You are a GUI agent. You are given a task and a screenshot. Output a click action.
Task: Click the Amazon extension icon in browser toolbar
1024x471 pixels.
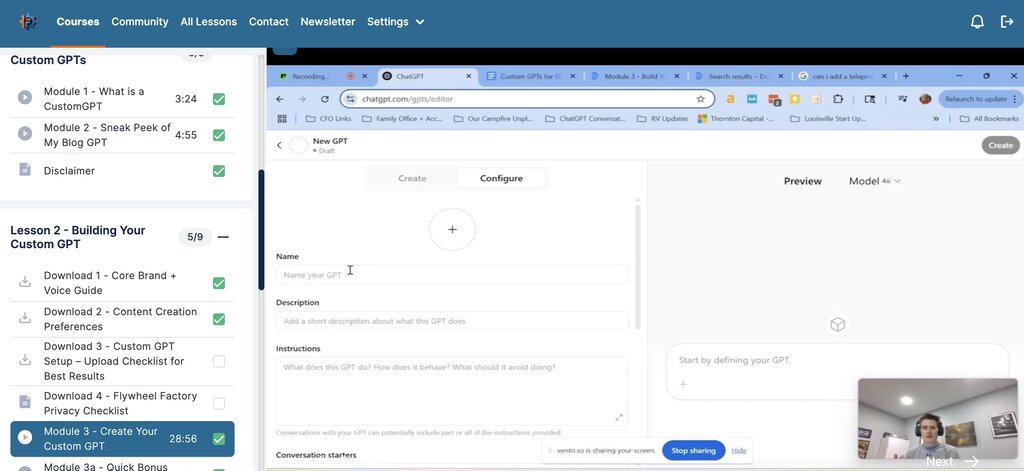click(x=730, y=99)
